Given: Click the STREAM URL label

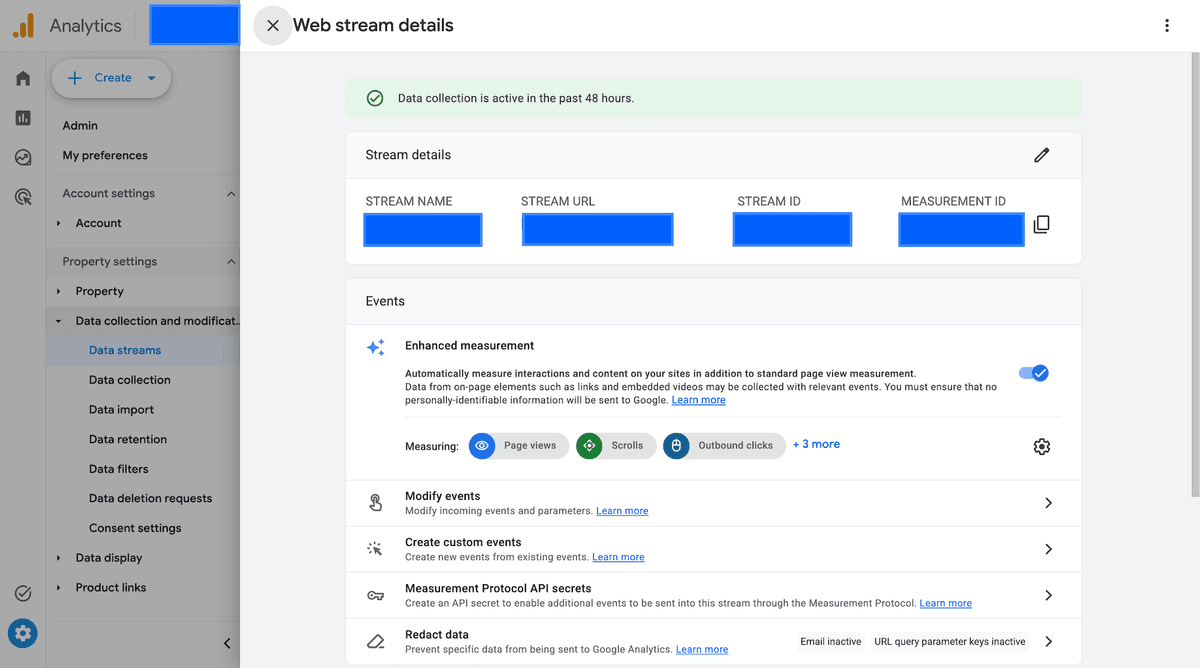Looking at the screenshot, I should (558, 201).
